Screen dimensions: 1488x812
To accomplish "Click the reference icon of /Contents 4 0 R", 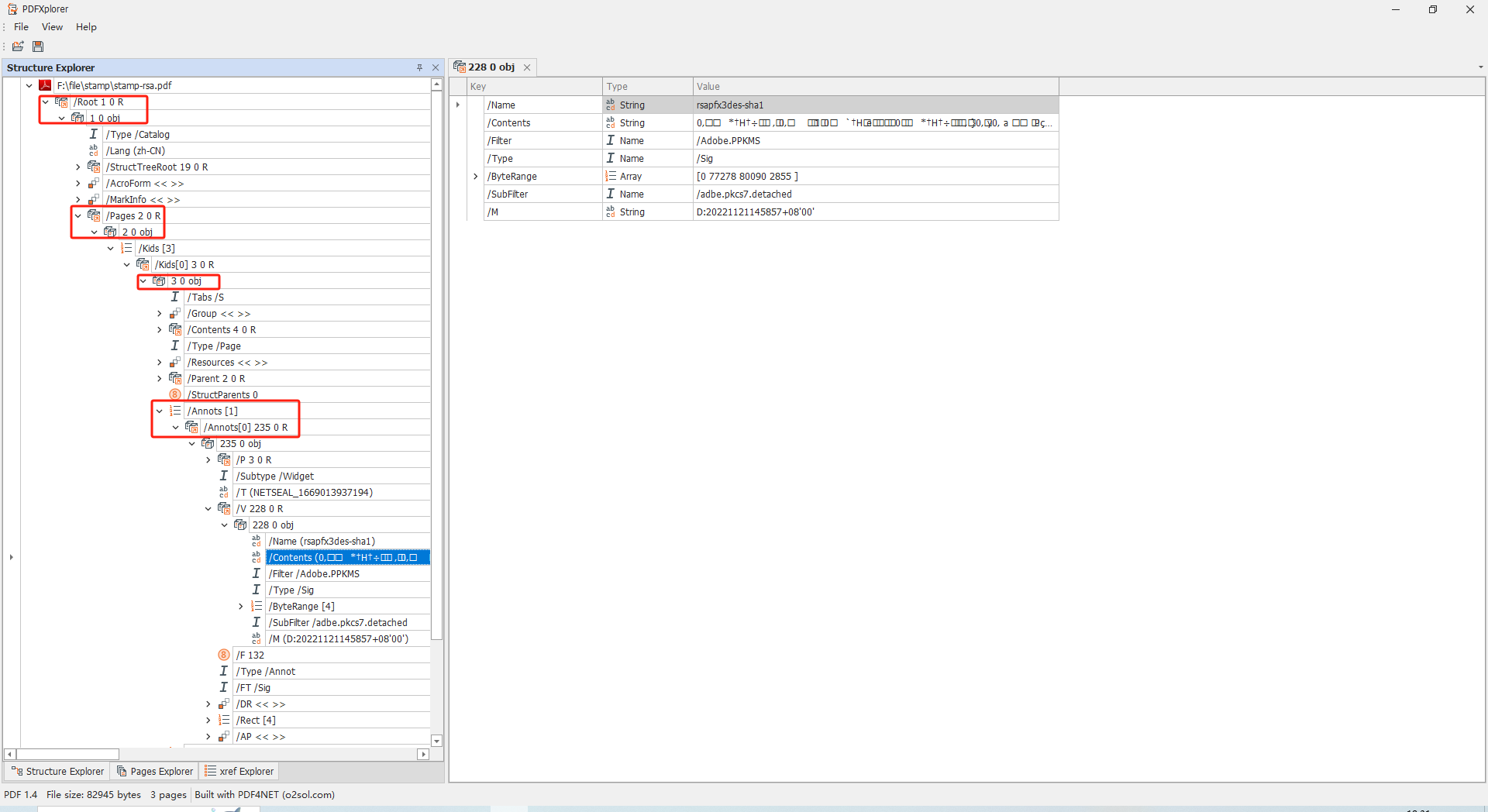I will pos(175,329).
